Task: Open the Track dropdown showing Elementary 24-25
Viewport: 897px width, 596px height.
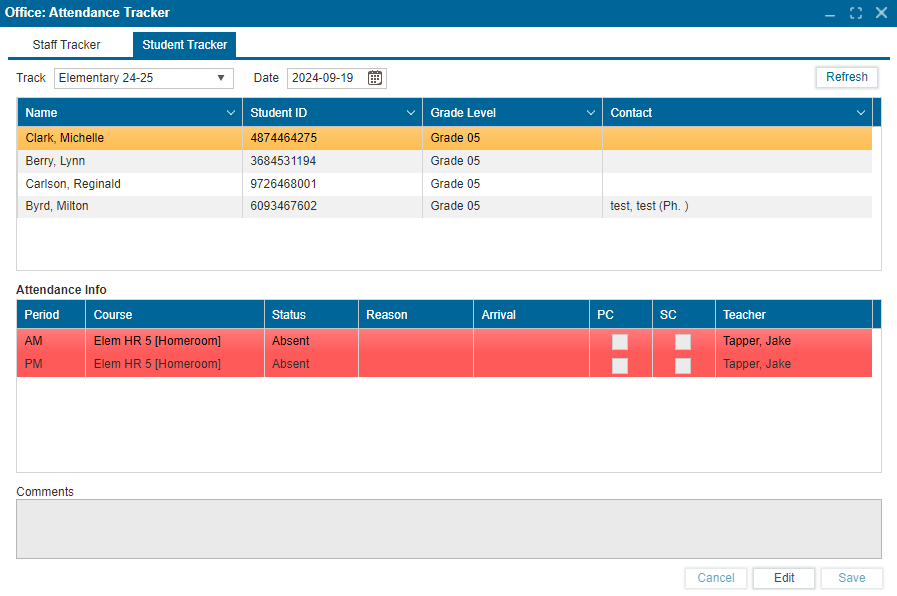Action: coord(221,78)
